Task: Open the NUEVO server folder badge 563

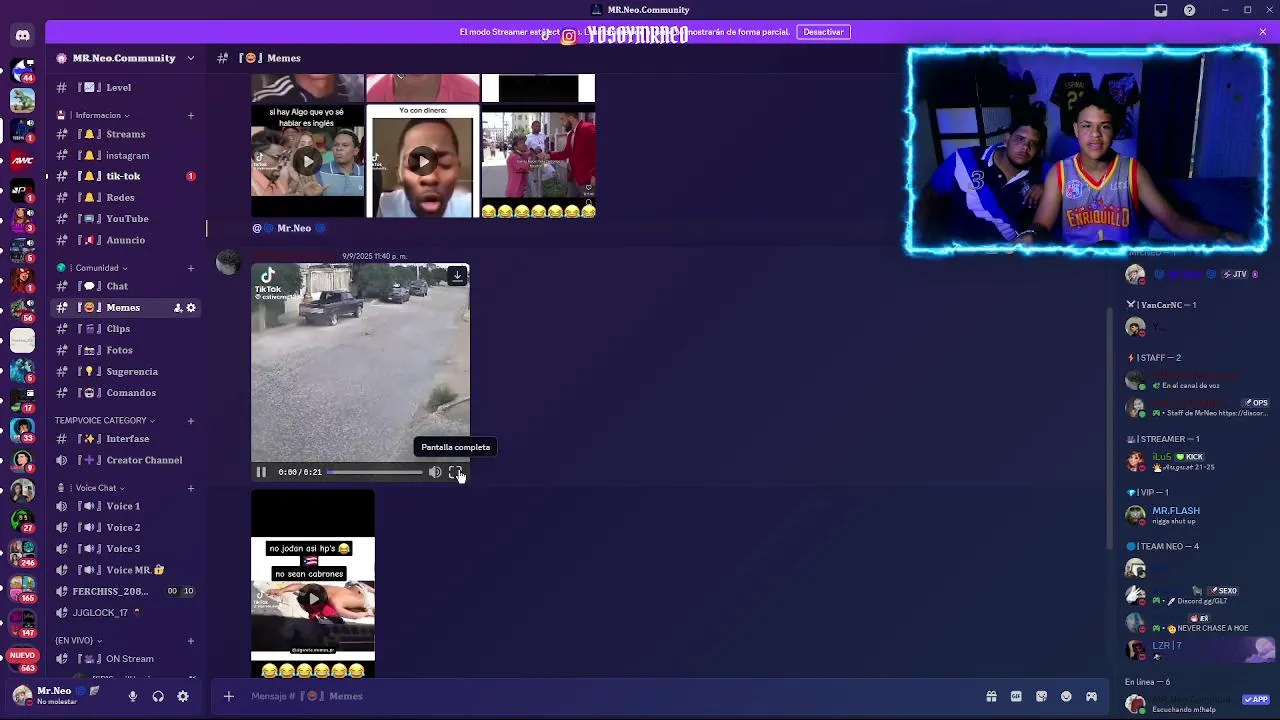Action: click(x=22, y=660)
